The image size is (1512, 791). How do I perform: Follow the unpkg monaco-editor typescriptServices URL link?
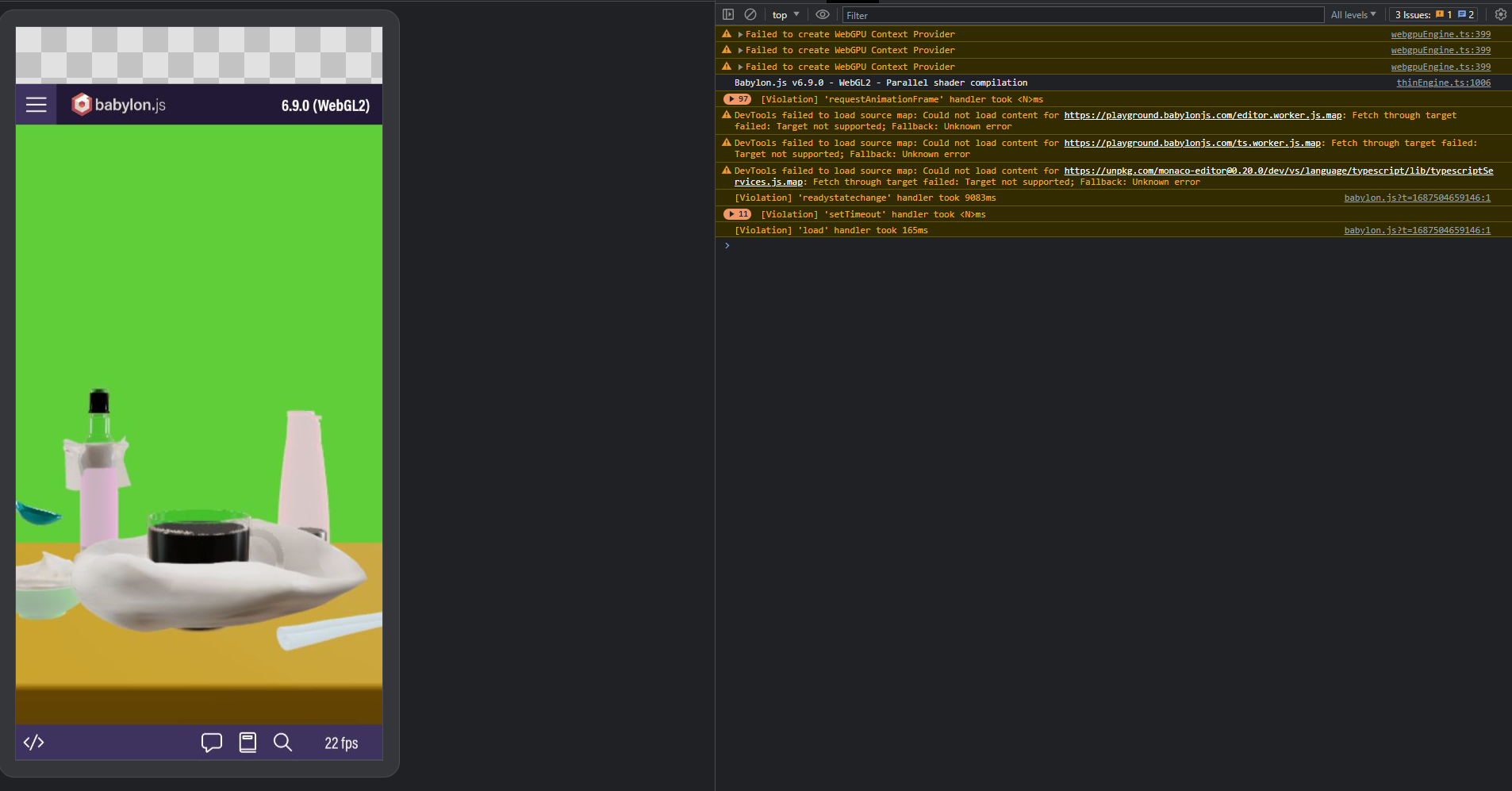point(1278,171)
